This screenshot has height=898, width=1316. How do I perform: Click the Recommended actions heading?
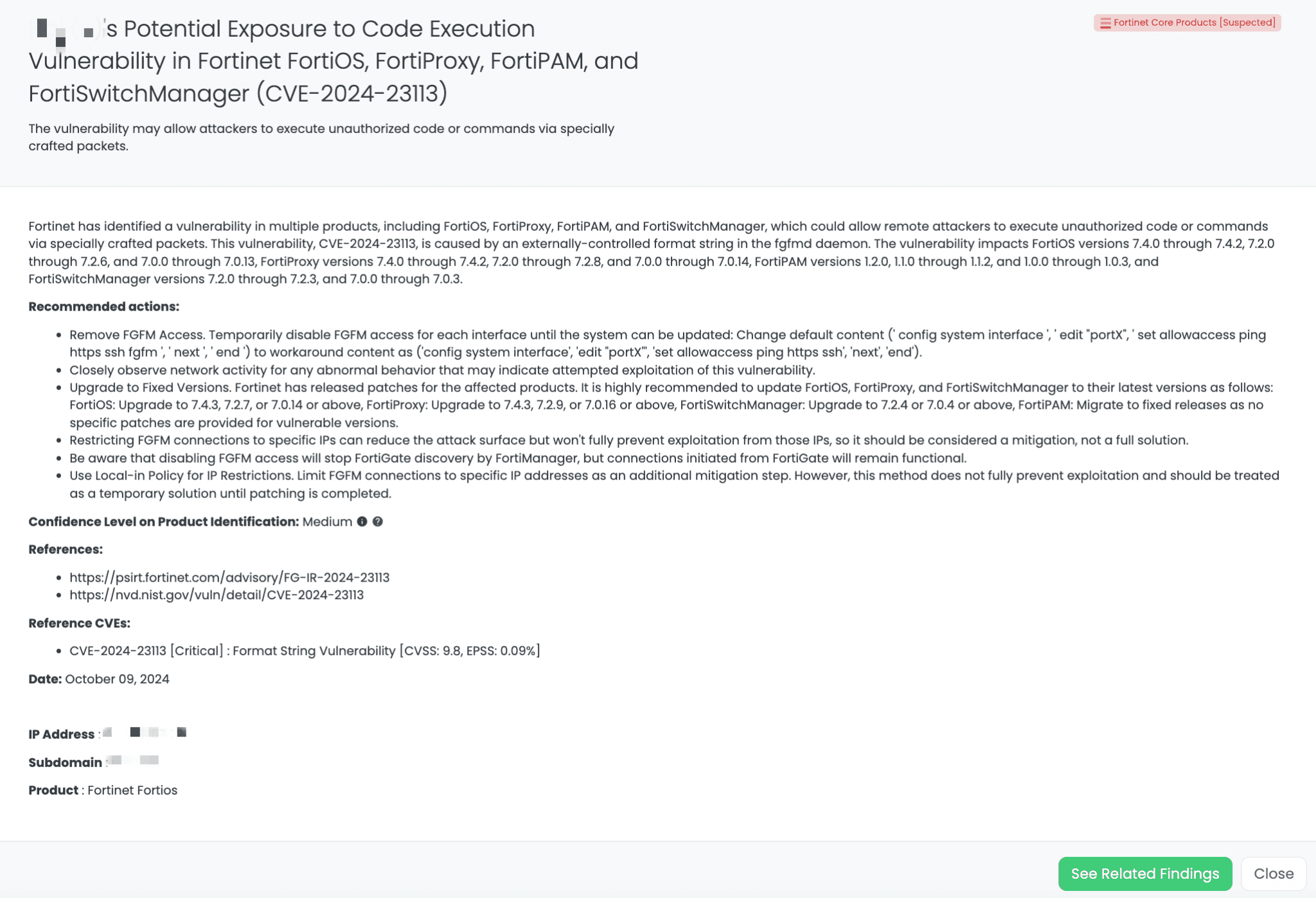(x=103, y=307)
